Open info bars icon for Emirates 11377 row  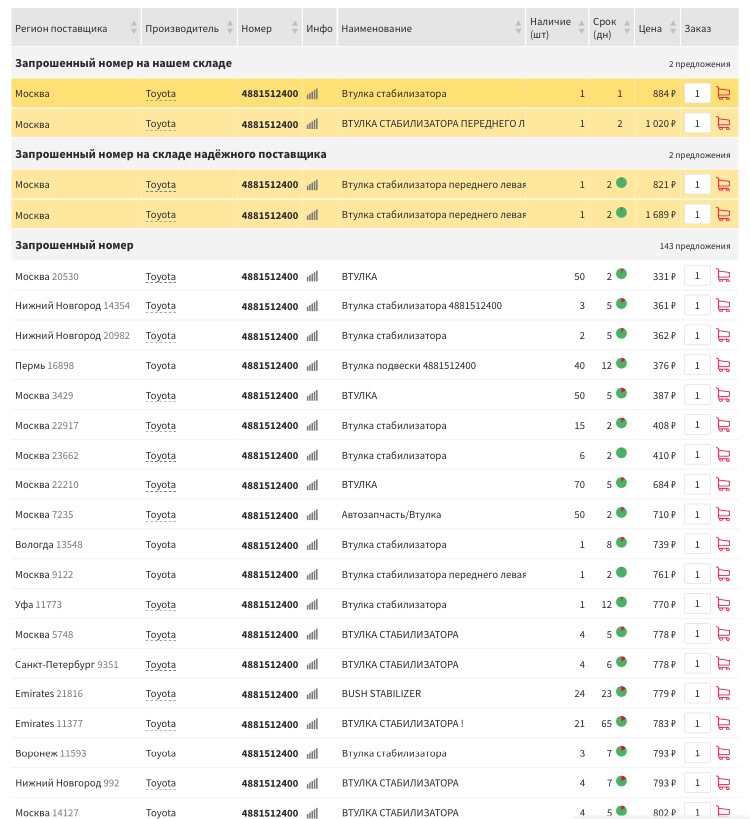[312, 724]
